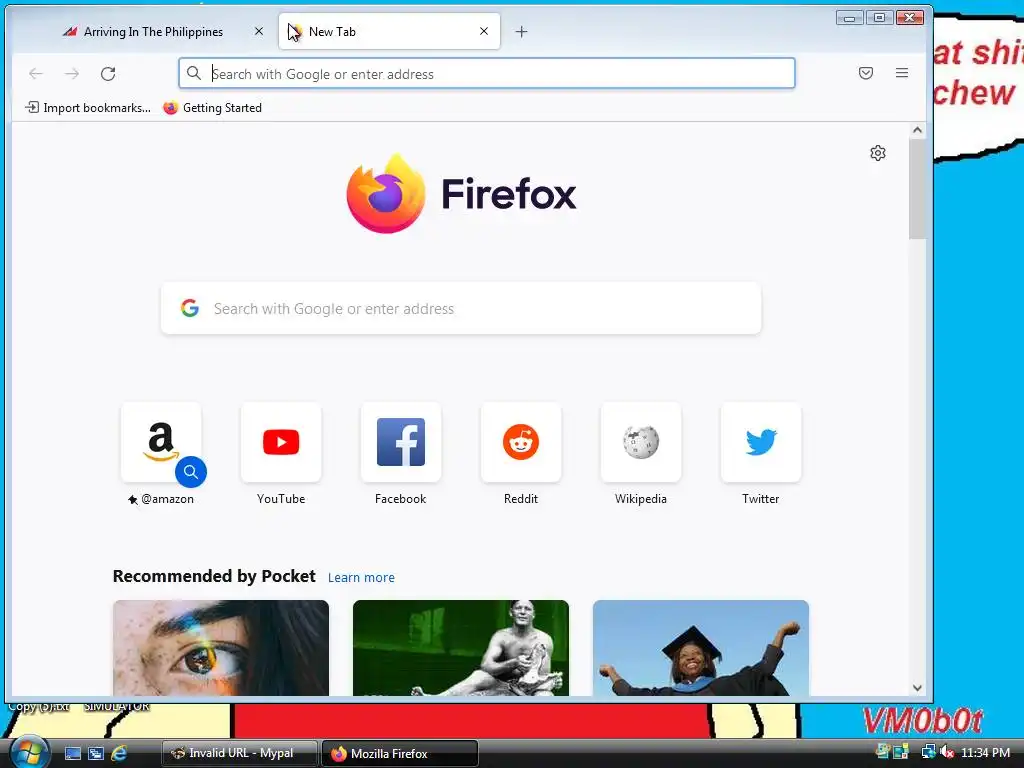This screenshot has width=1024, height=768.
Task: Open Getting Started bookmark
Action: 212,108
